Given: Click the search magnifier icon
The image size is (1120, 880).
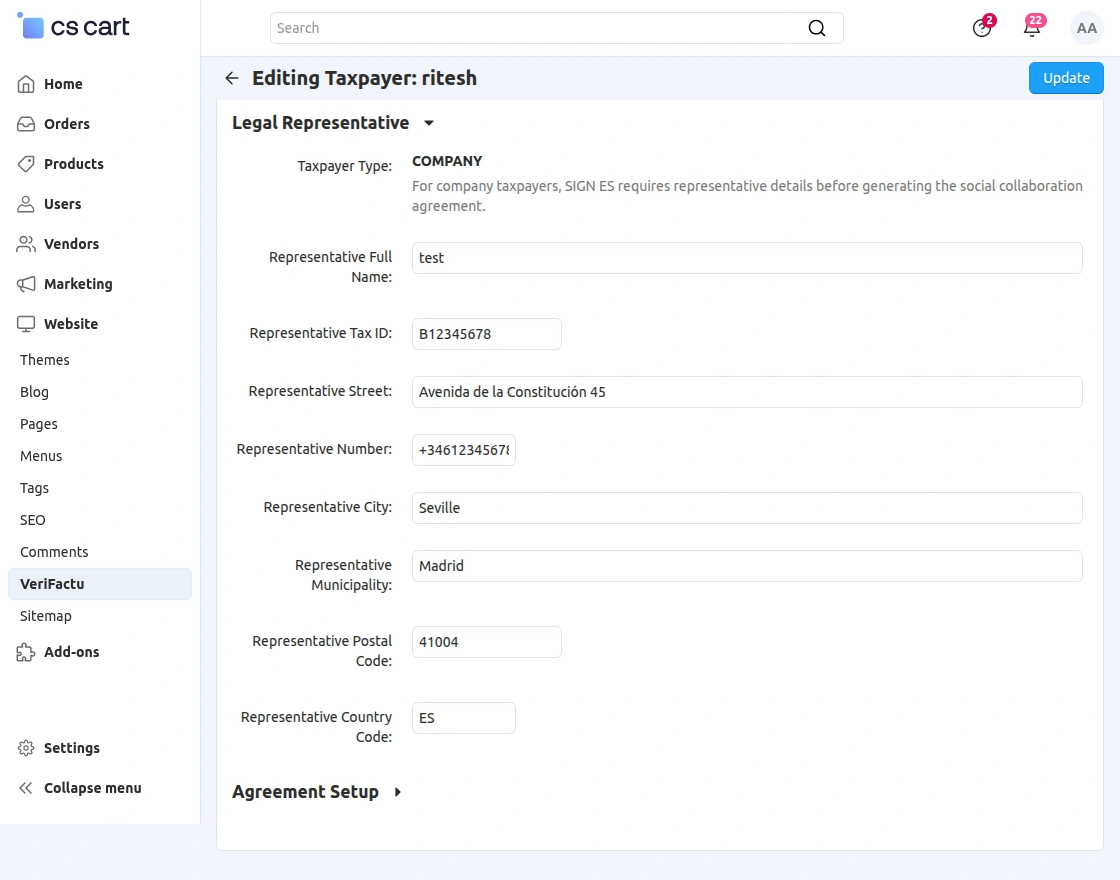Looking at the screenshot, I should pyautogui.click(x=816, y=28).
